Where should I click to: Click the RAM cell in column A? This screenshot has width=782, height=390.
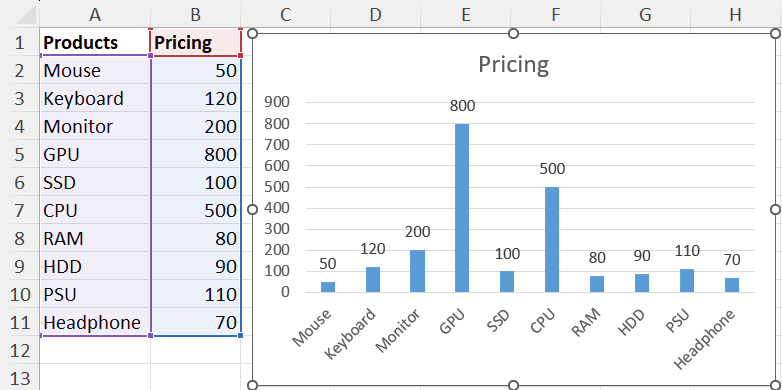pos(95,238)
